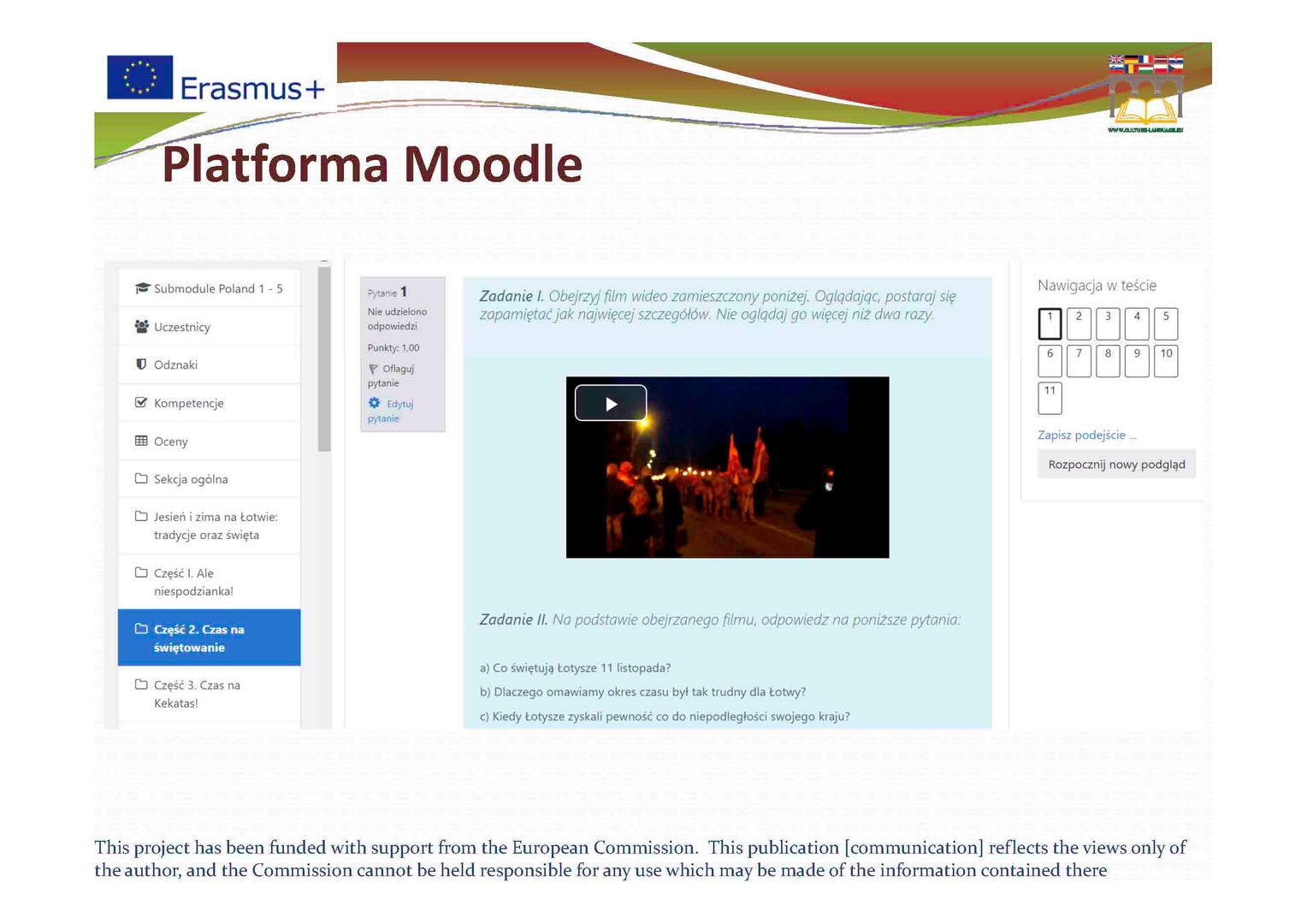
Task: Click the Oflaguj pytanie link
Action: (x=391, y=376)
